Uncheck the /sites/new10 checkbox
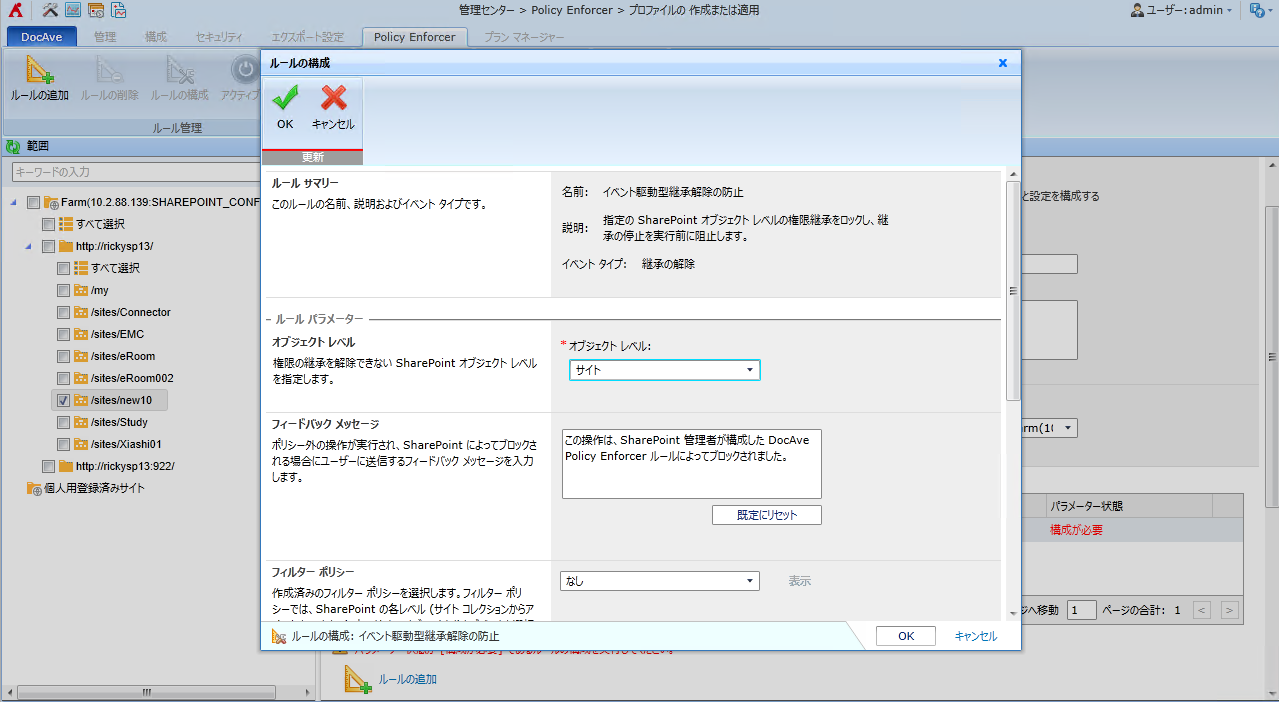 [x=63, y=400]
